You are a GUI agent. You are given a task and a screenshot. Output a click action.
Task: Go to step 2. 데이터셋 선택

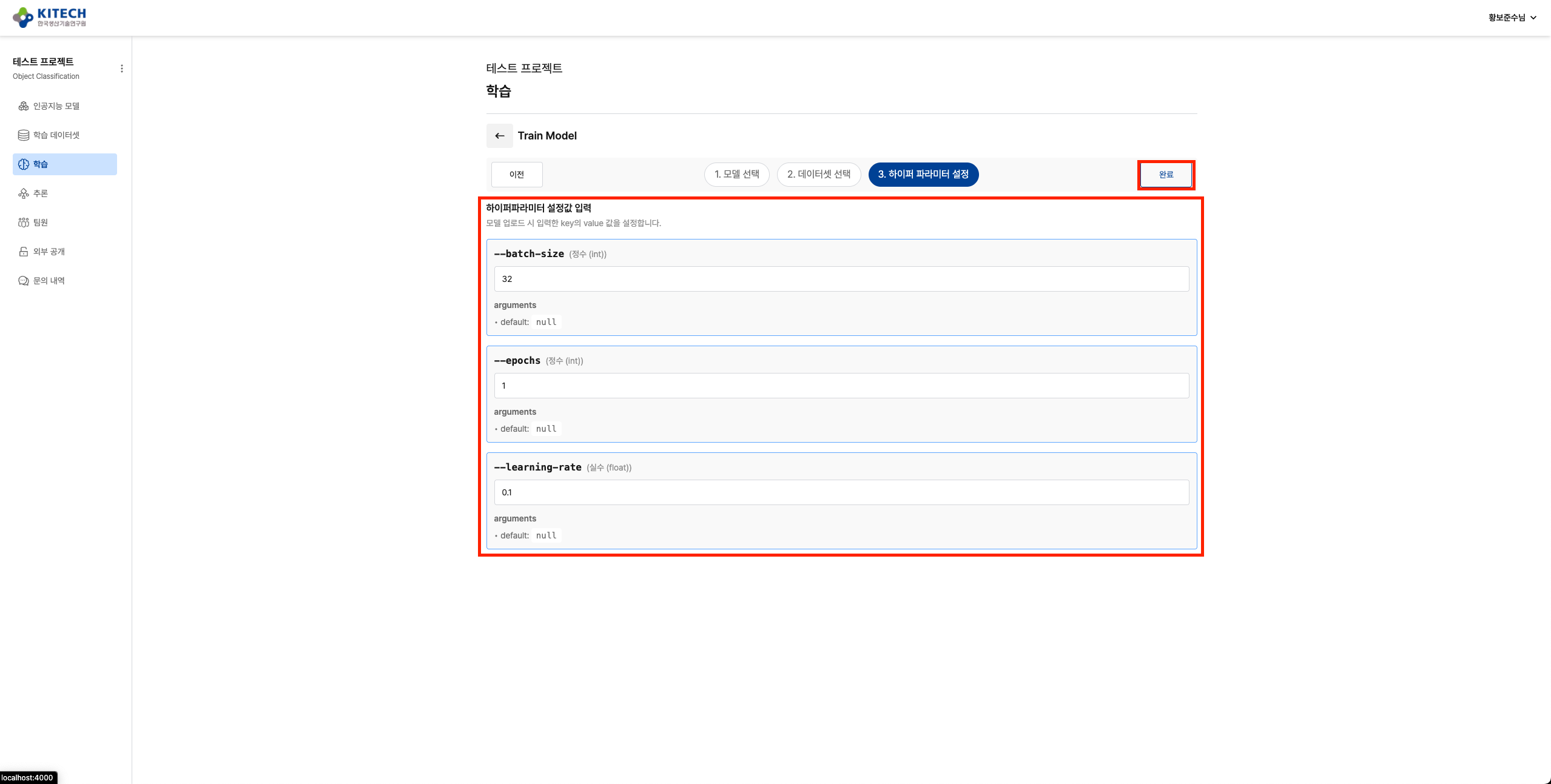pyautogui.click(x=818, y=175)
